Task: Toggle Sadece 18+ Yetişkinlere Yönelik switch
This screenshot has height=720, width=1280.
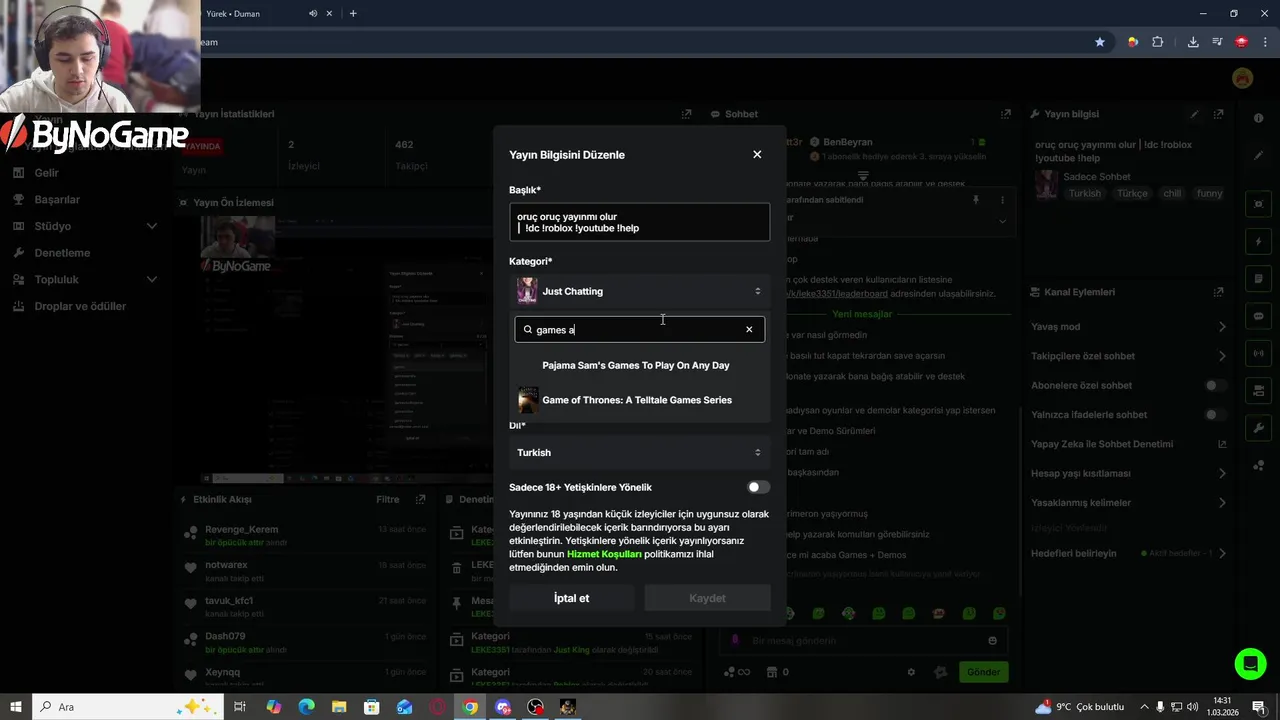Action: tap(759, 487)
